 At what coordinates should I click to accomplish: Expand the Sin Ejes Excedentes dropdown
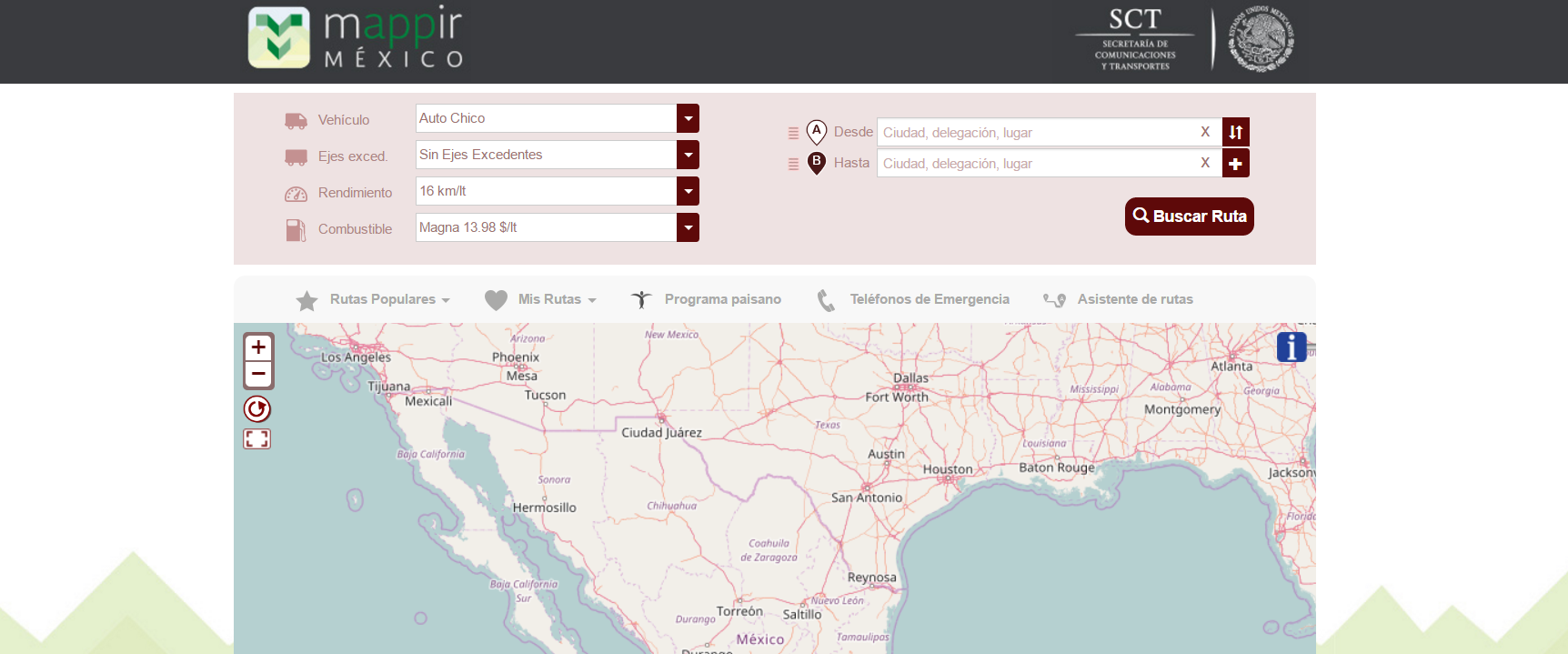click(x=557, y=155)
